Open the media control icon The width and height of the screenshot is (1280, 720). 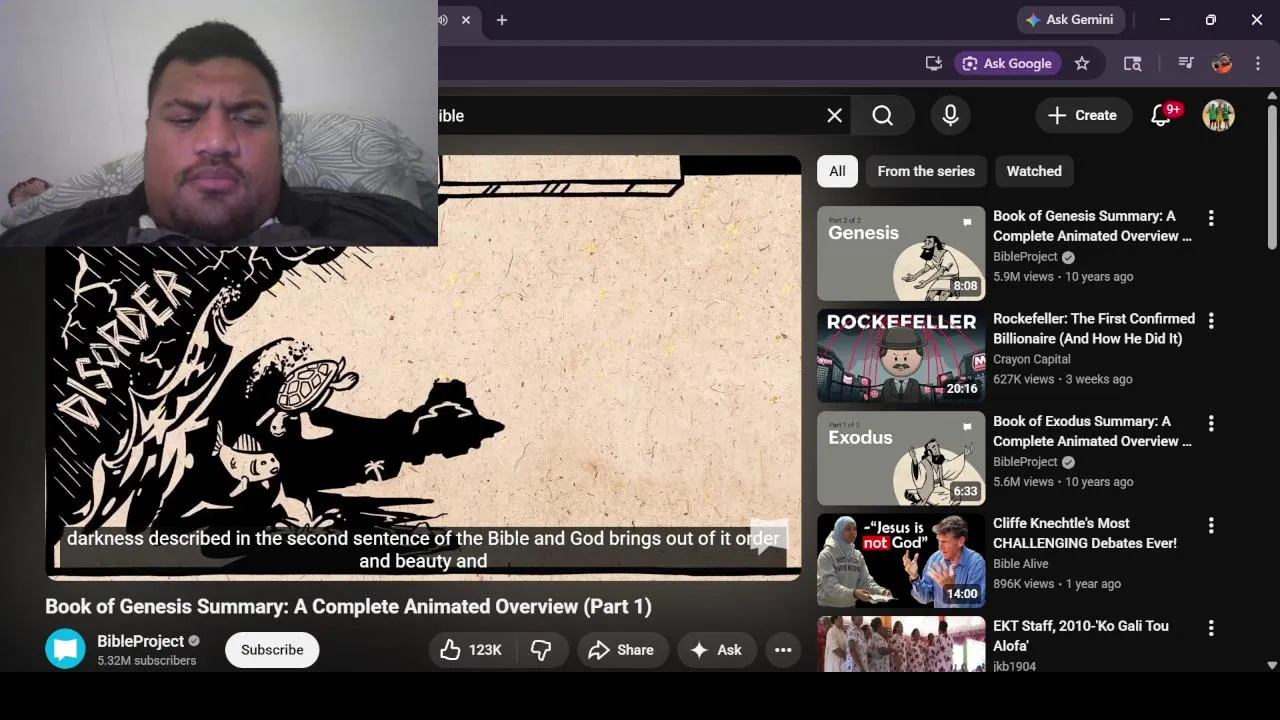(x=1186, y=63)
